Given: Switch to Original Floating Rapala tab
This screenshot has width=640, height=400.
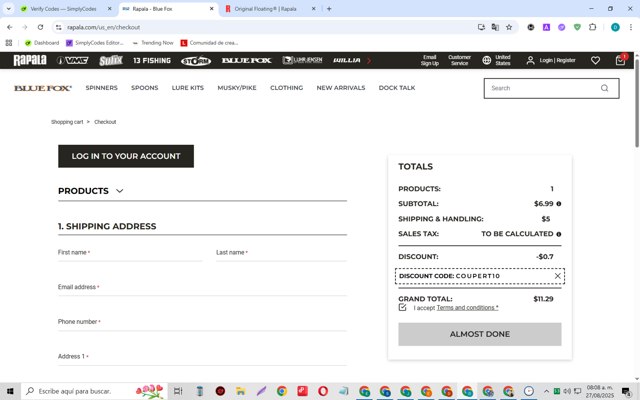Looking at the screenshot, I should [x=269, y=9].
